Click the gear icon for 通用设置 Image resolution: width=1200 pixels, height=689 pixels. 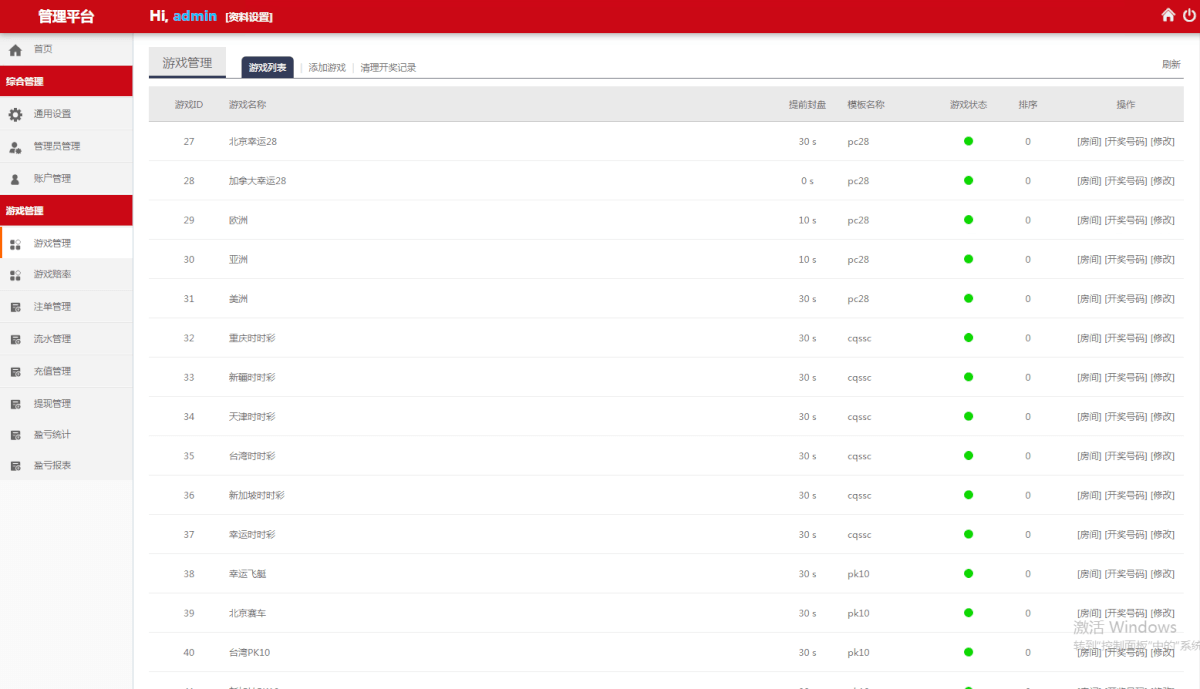tap(15, 114)
